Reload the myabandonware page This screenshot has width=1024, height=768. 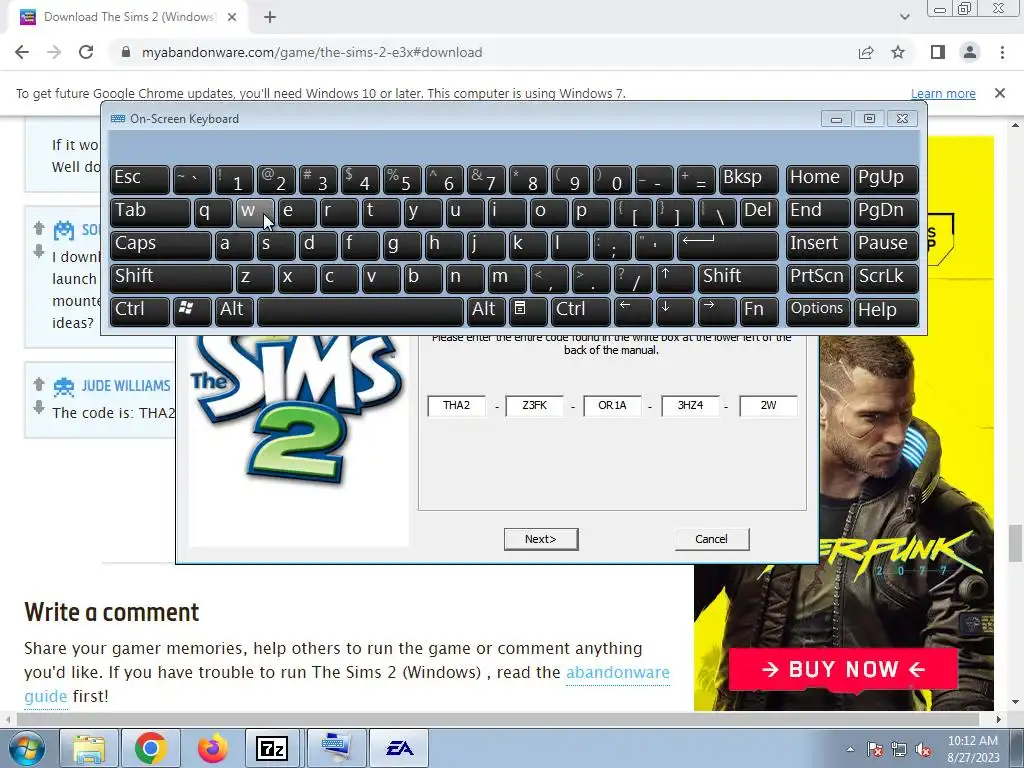[86, 52]
